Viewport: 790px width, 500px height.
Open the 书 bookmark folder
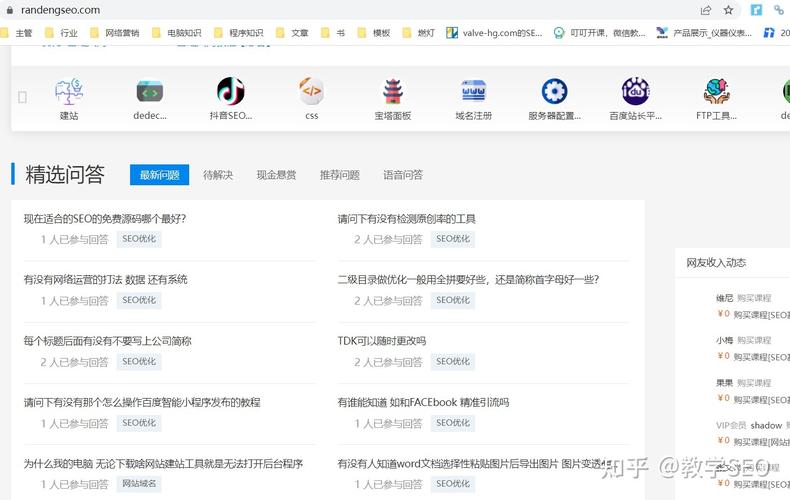point(333,33)
